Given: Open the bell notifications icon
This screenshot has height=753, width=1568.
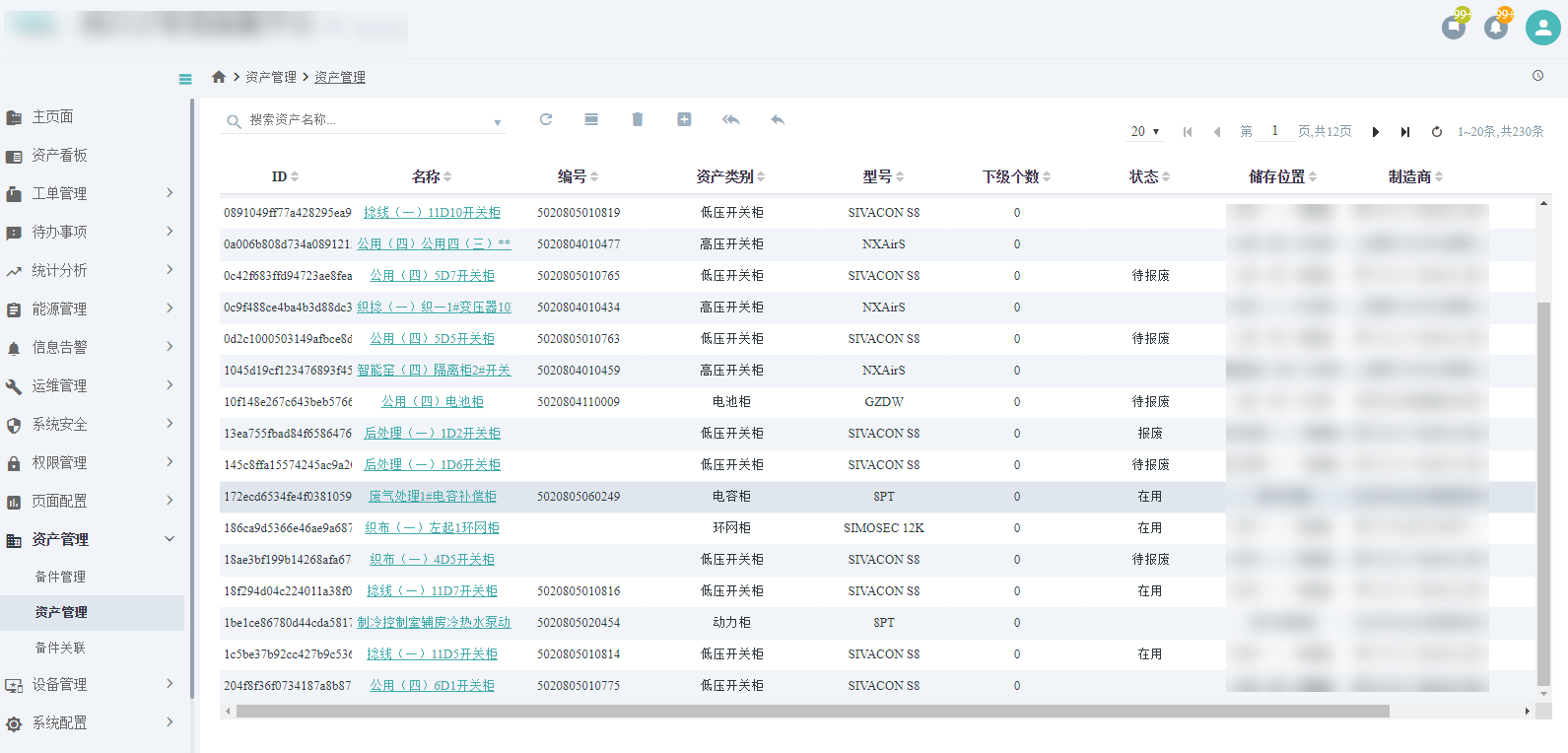Looking at the screenshot, I should click(1496, 28).
